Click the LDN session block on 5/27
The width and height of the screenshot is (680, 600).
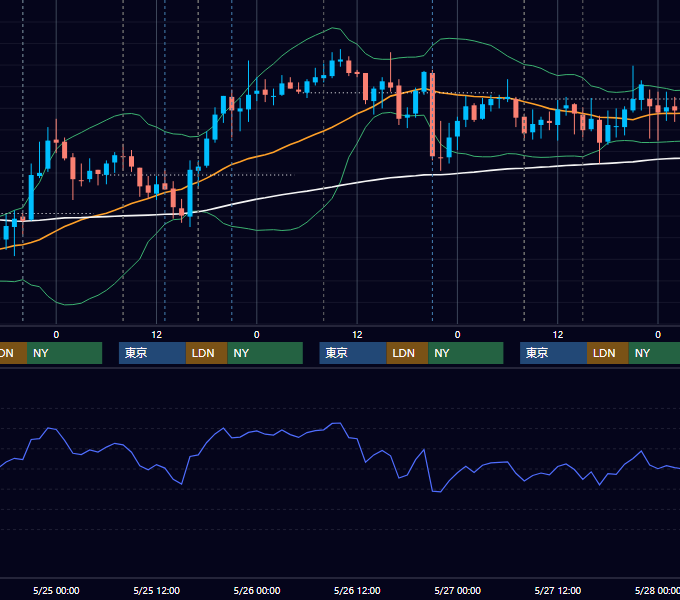click(x=608, y=353)
